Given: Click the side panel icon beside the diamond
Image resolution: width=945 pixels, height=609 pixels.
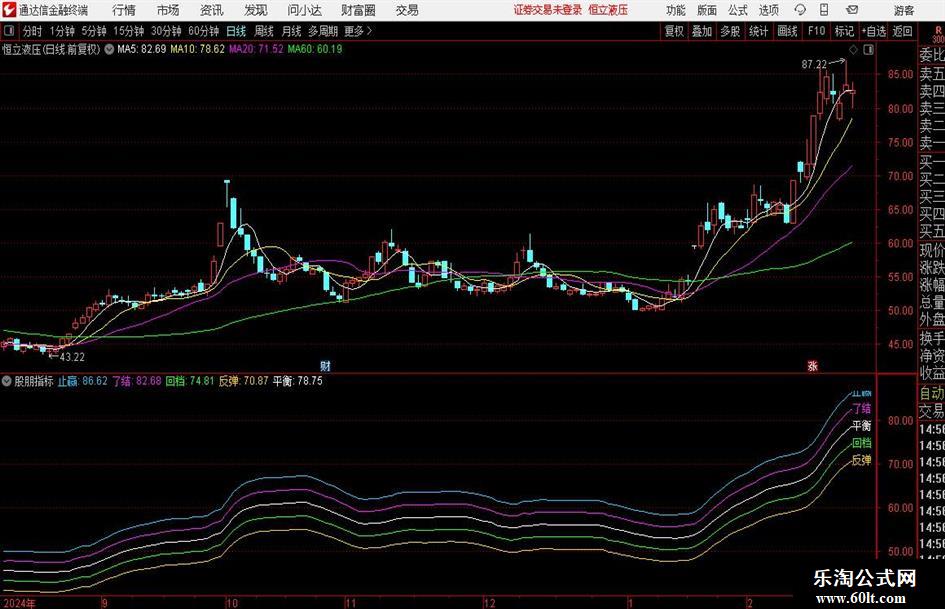Looking at the screenshot, I should pyautogui.click(x=868, y=50).
